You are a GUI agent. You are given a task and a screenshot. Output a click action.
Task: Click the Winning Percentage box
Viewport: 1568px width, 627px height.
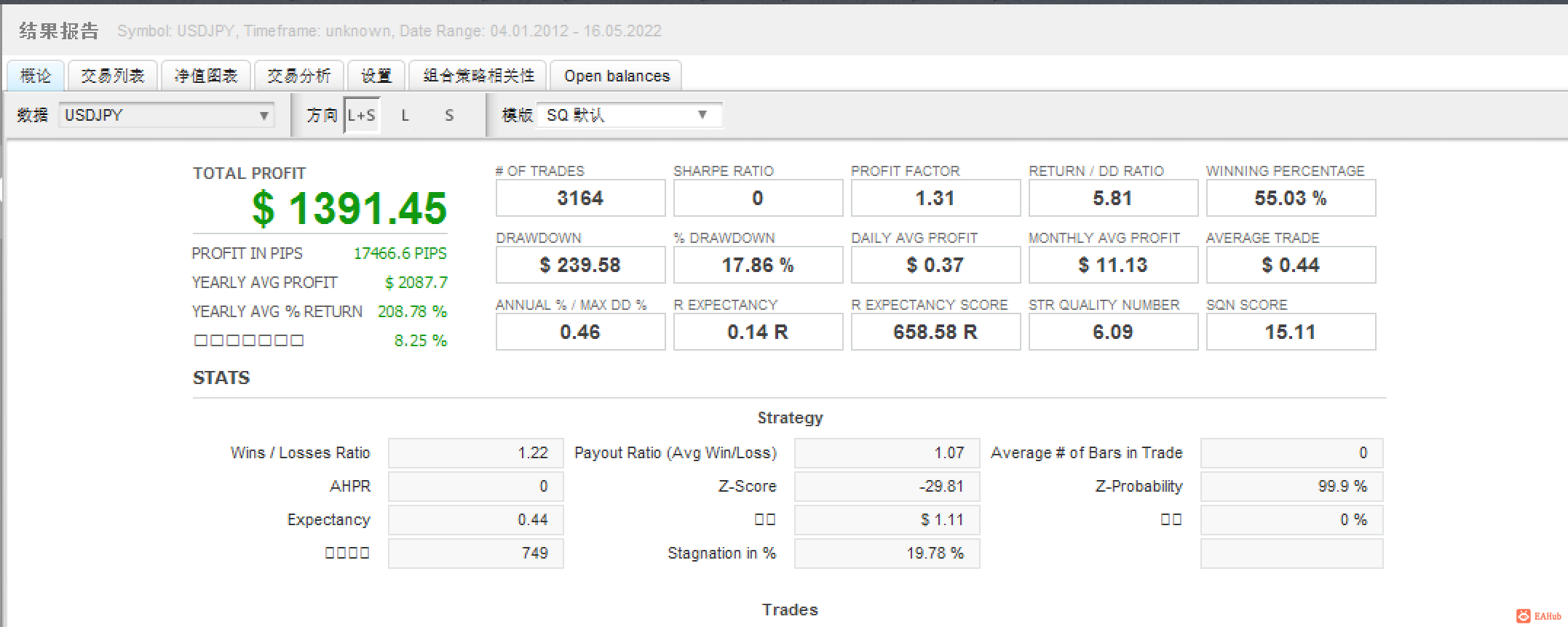pyautogui.click(x=1291, y=198)
